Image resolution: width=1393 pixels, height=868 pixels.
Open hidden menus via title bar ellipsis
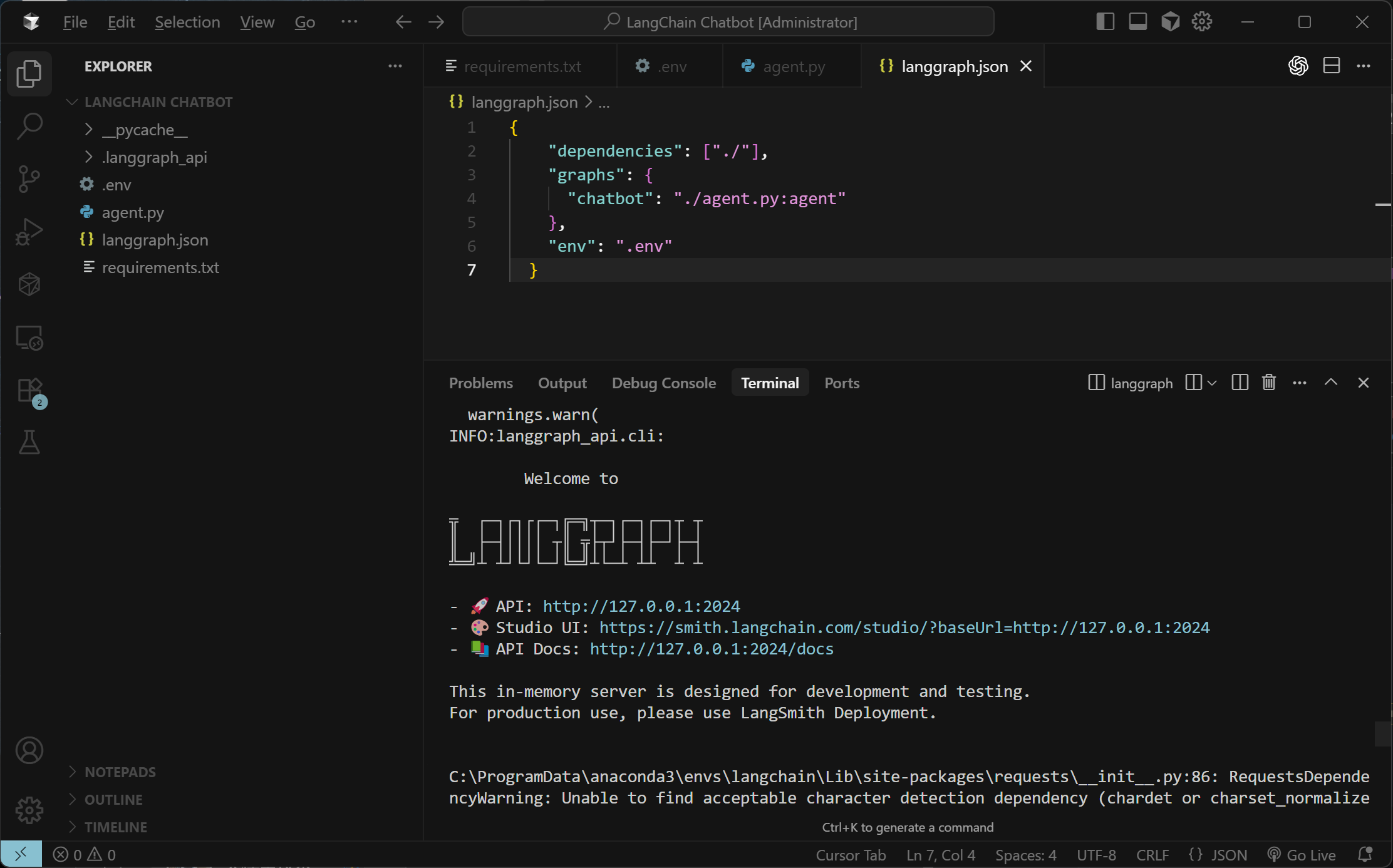[x=349, y=22]
